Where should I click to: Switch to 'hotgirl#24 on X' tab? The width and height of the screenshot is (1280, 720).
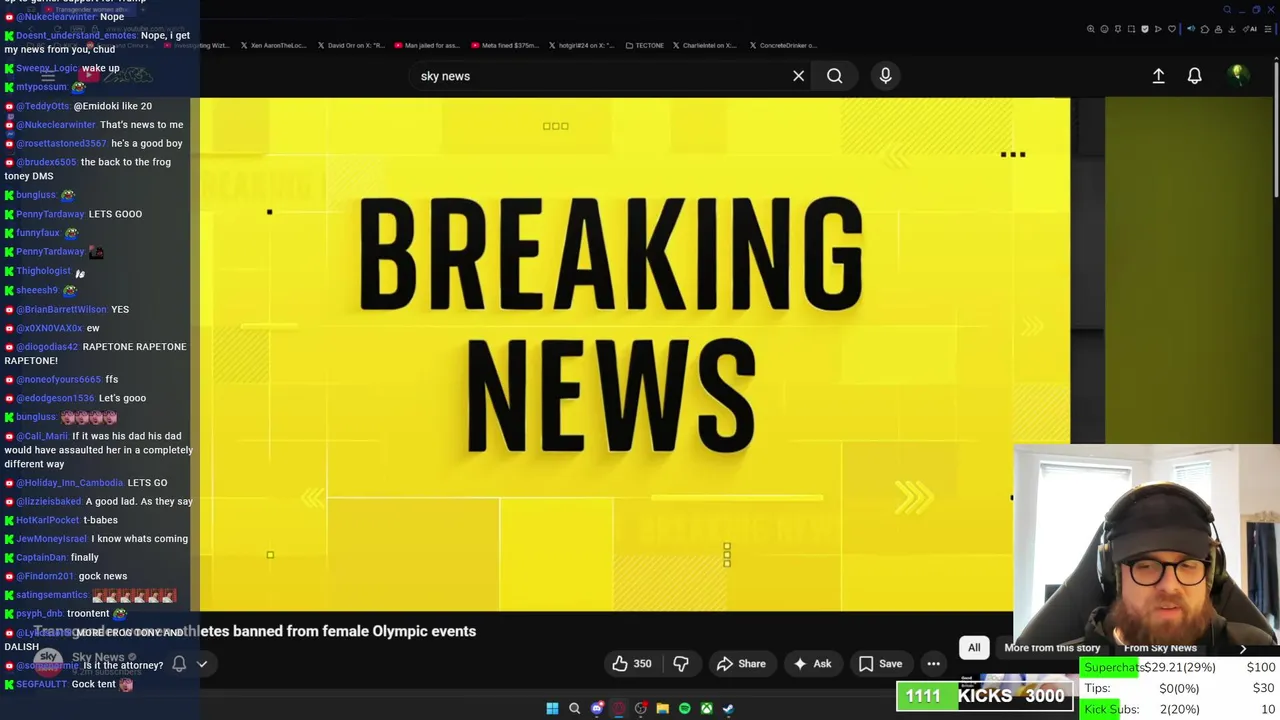click(580, 45)
